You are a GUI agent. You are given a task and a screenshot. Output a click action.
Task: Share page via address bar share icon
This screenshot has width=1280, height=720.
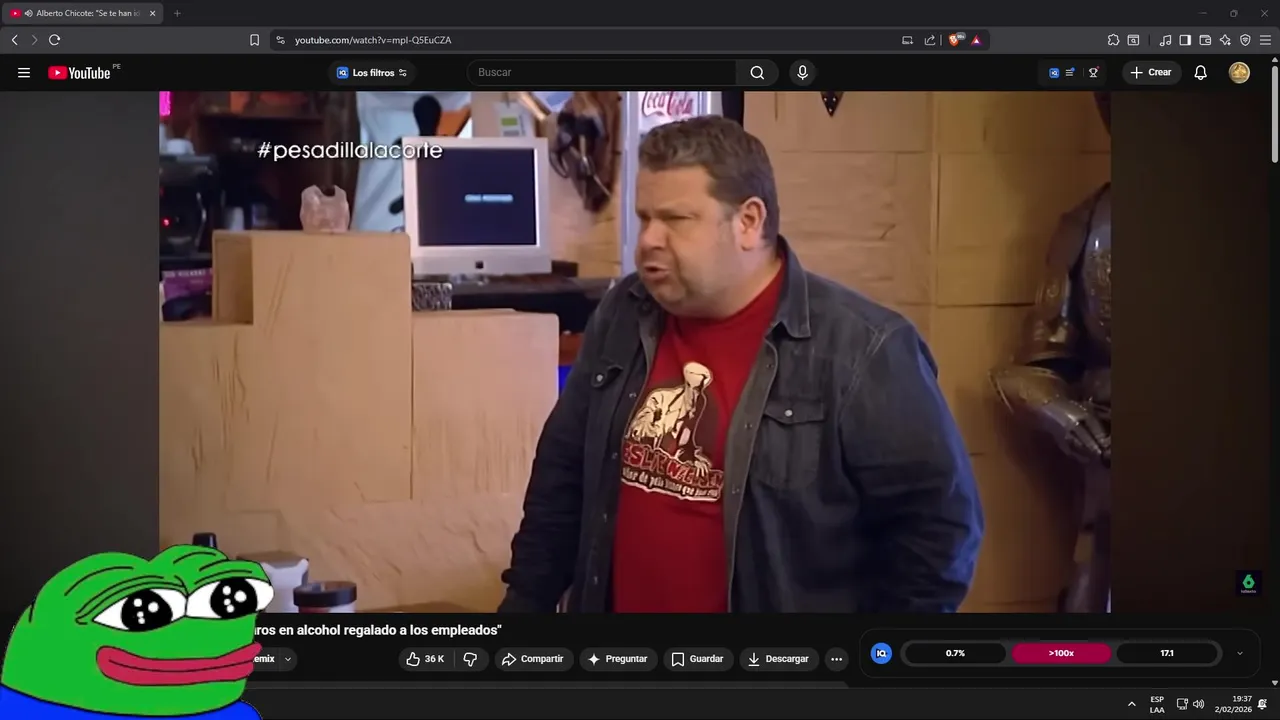[x=930, y=40]
